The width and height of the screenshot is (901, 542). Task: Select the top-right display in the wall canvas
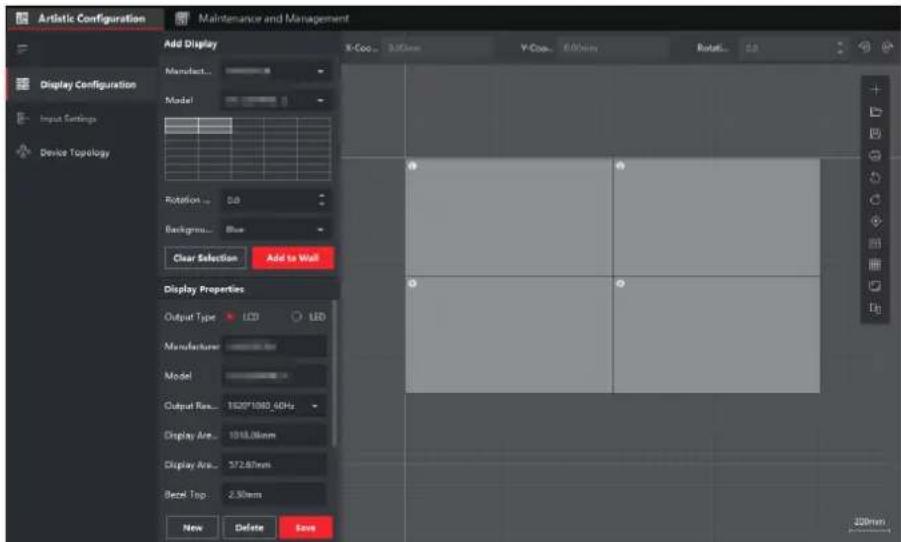coord(717,217)
